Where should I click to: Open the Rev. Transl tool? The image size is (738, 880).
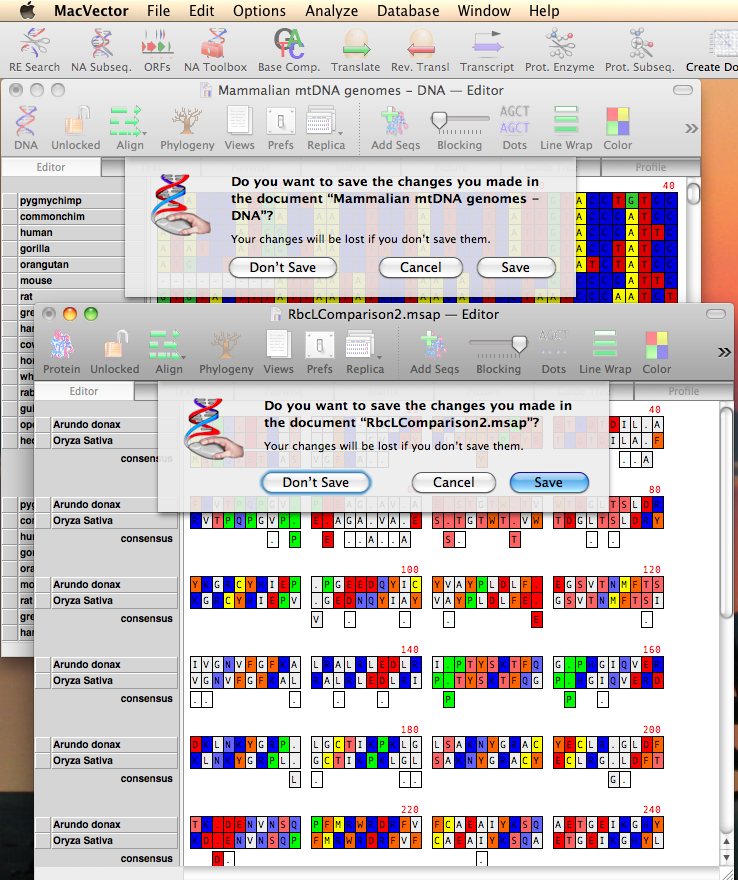point(421,44)
